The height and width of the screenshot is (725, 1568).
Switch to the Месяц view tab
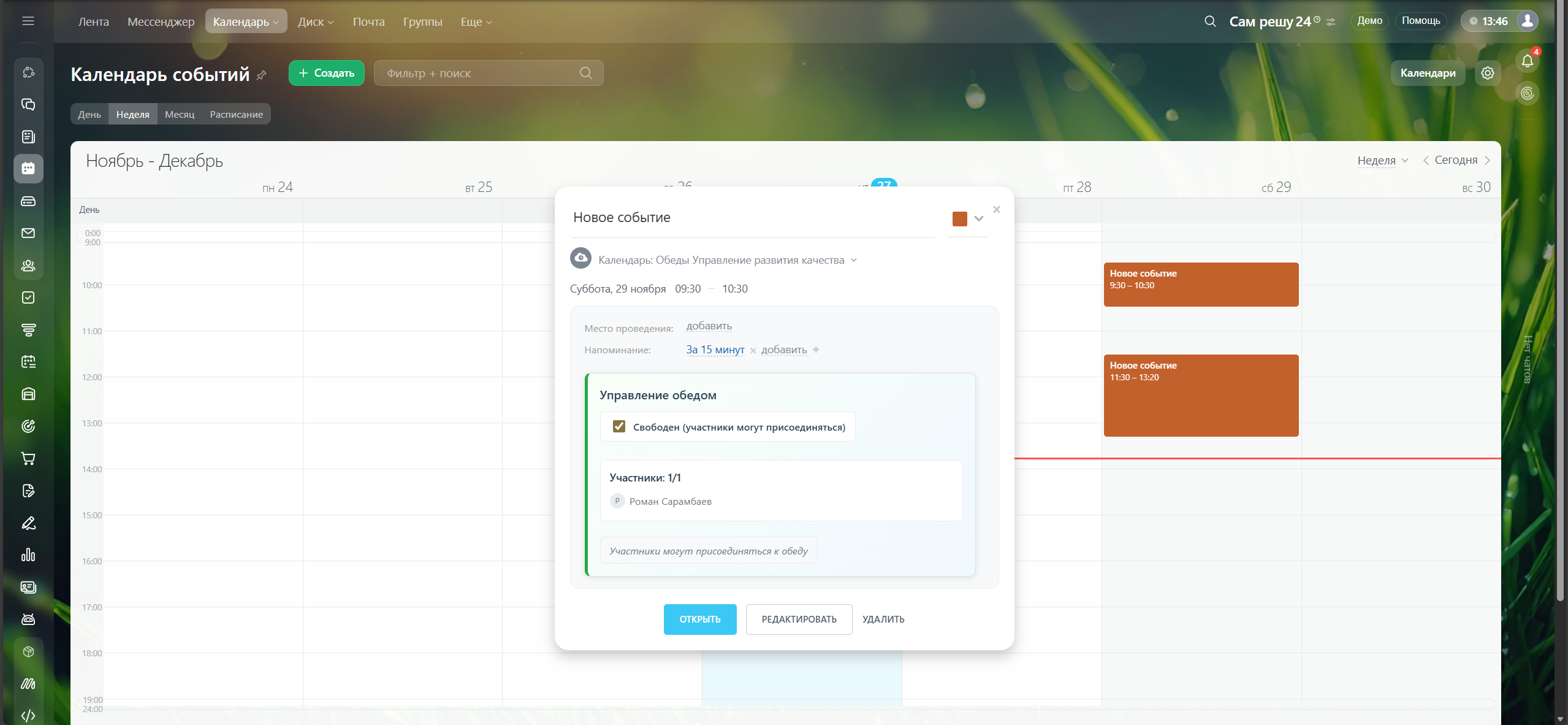point(179,114)
